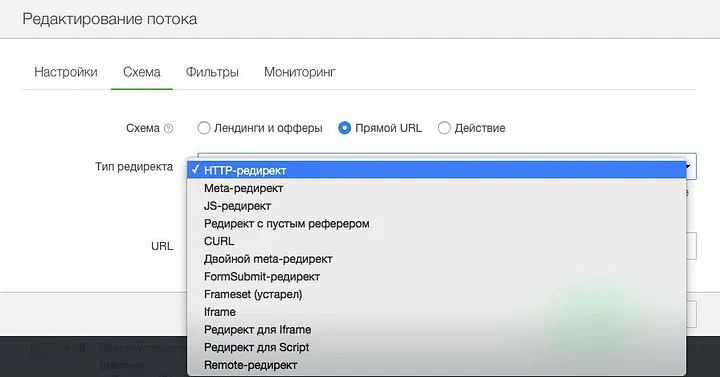Choose Редирект для Iframe option
The height and width of the screenshot is (377, 720).
(x=436, y=330)
